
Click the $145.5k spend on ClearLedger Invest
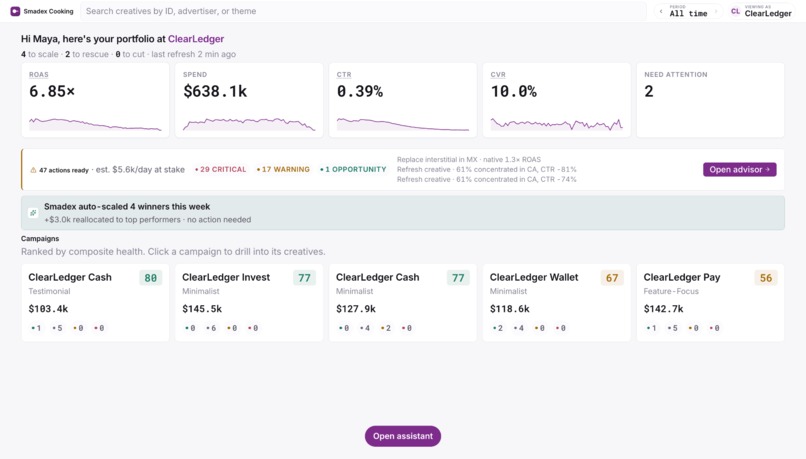tap(202, 309)
